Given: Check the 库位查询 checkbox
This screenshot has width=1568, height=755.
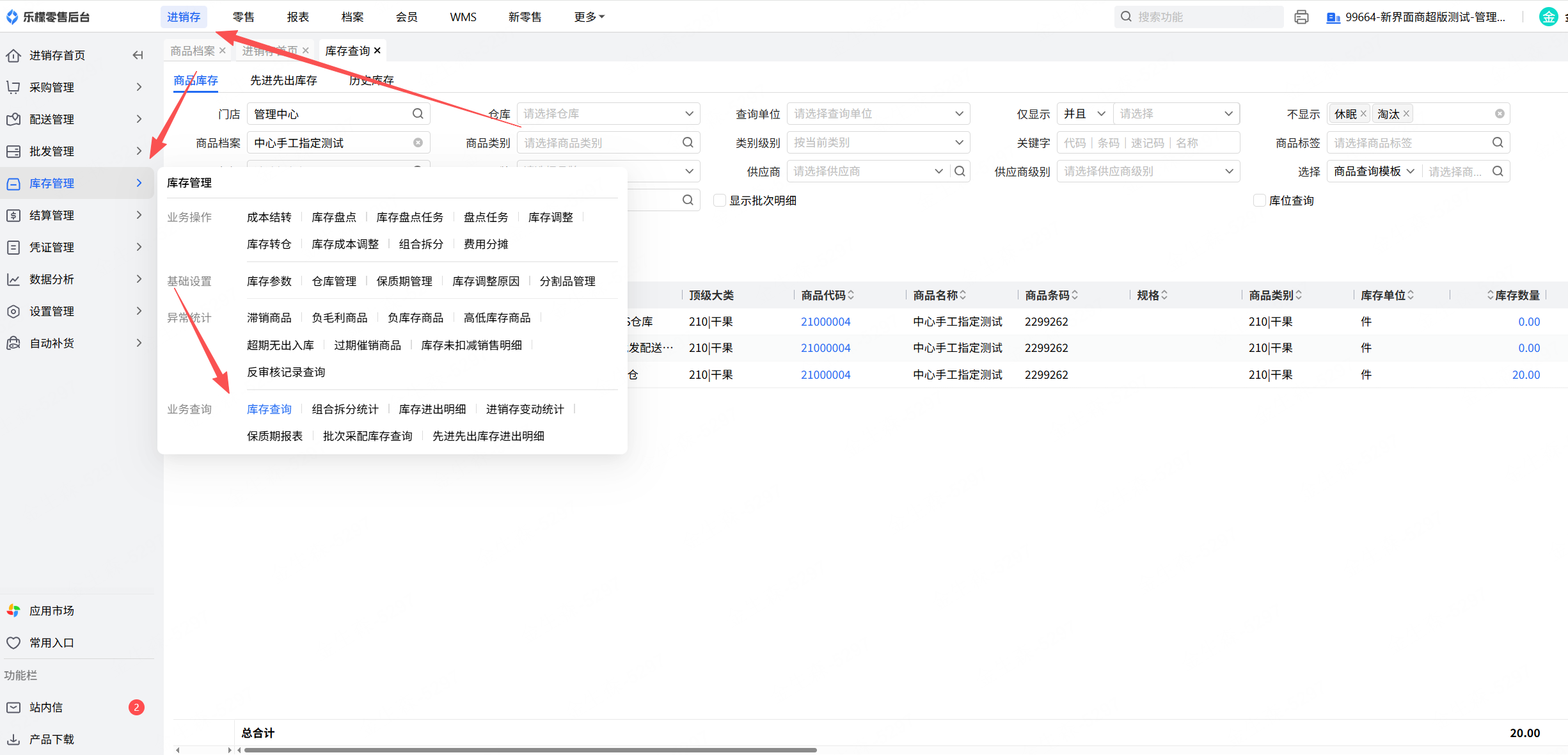Looking at the screenshot, I should [1259, 201].
